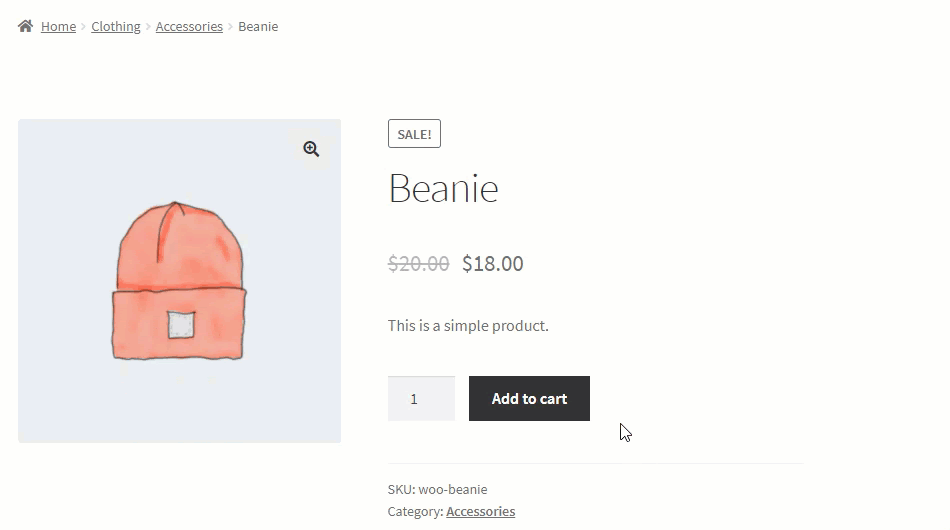This screenshot has height=530, width=950.
Task: Open the magnifier zoom icon on product image
Action: (x=311, y=149)
